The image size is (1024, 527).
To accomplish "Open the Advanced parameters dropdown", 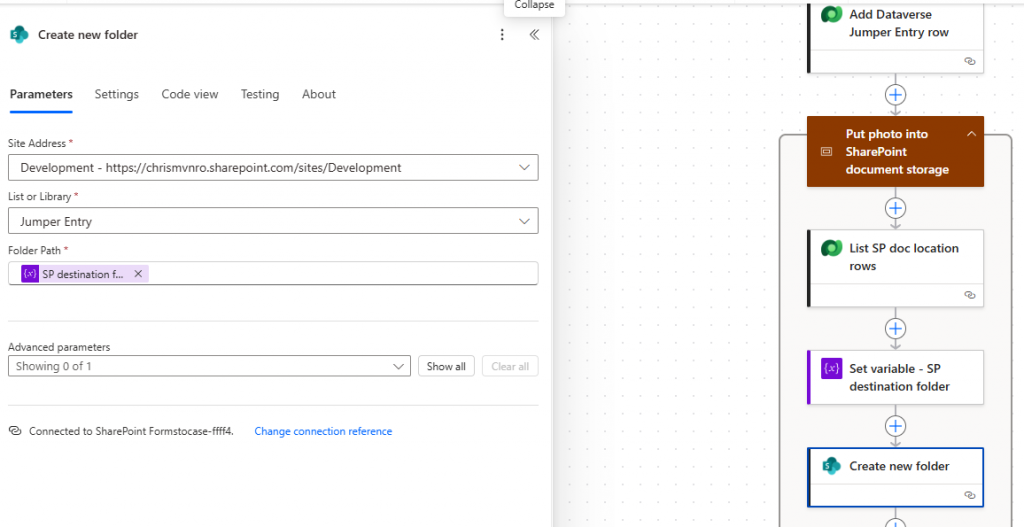I will click(x=397, y=366).
